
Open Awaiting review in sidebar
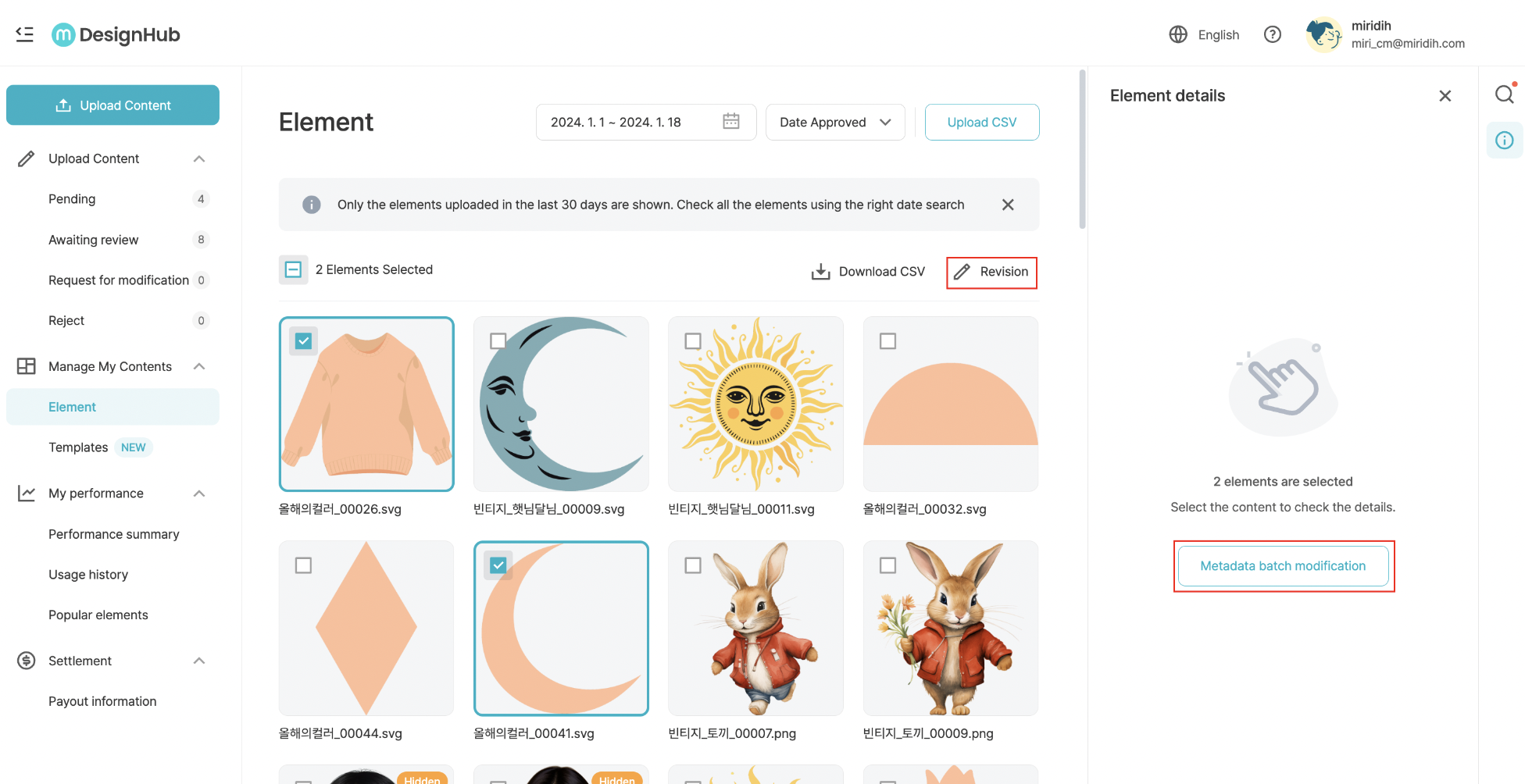coord(93,240)
